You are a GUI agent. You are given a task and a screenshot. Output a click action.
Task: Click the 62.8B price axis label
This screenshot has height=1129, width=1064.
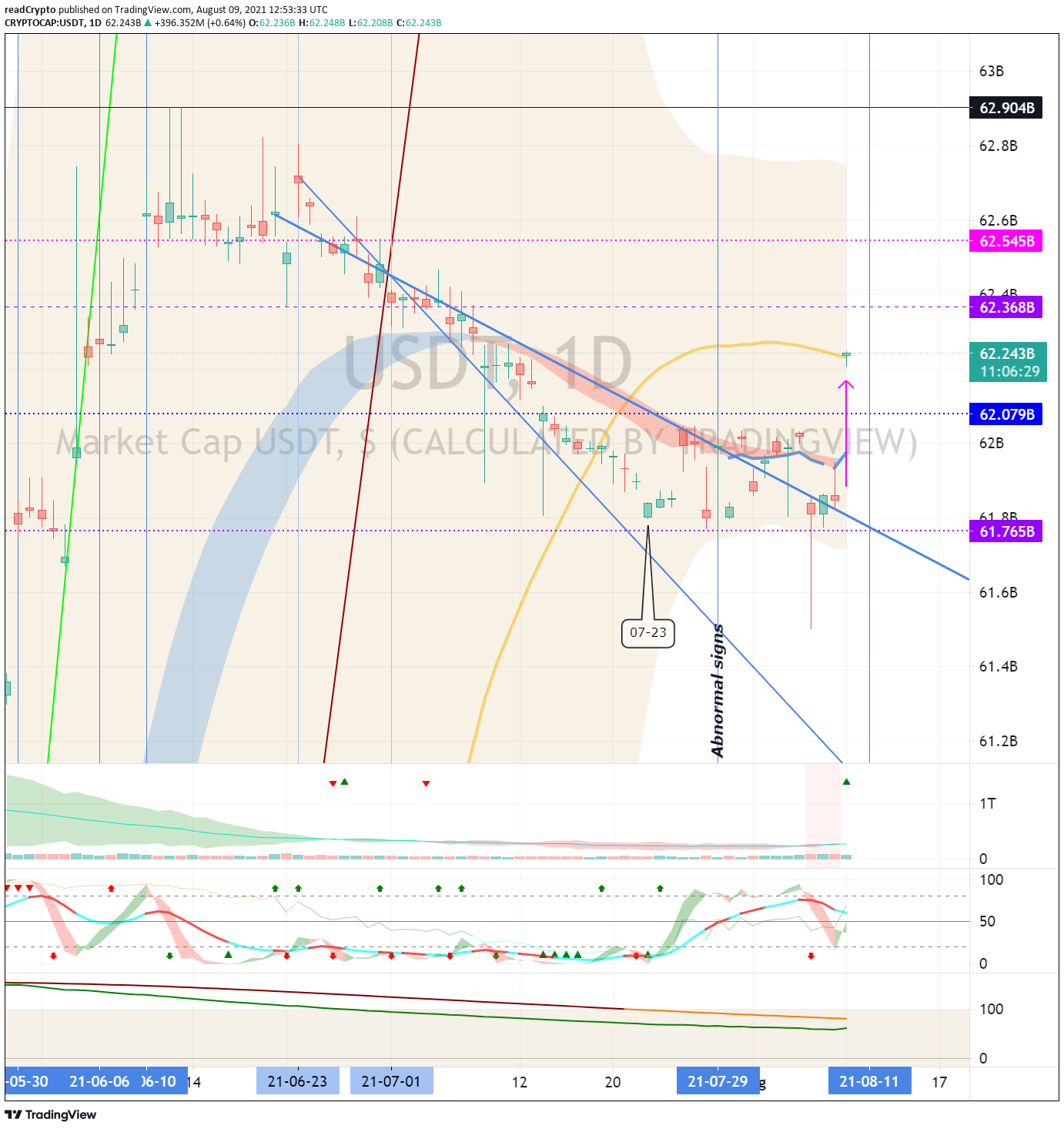[x=998, y=146]
